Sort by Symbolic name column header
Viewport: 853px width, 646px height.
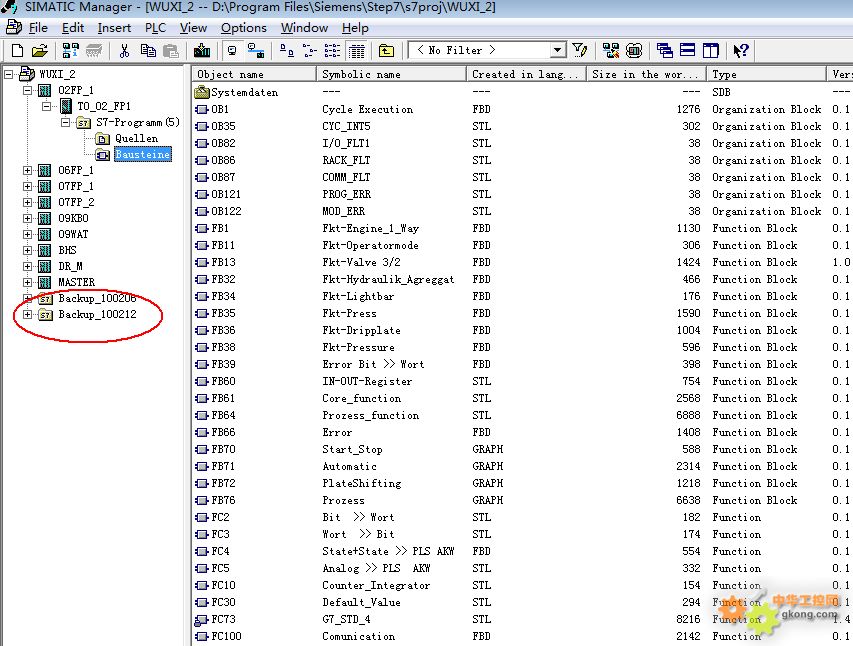click(x=391, y=74)
